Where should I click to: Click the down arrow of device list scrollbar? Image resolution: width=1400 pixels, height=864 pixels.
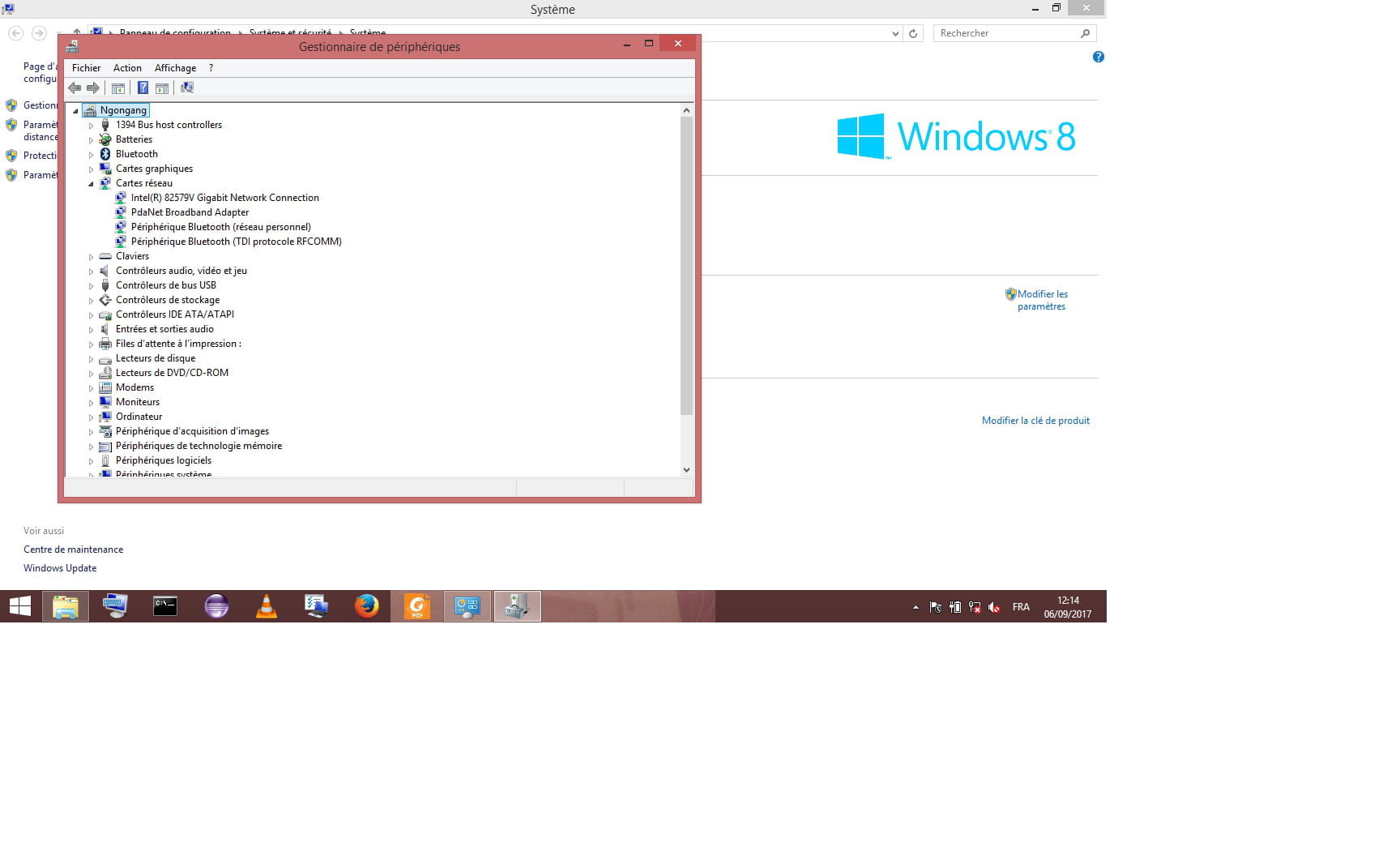click(686, 470)
